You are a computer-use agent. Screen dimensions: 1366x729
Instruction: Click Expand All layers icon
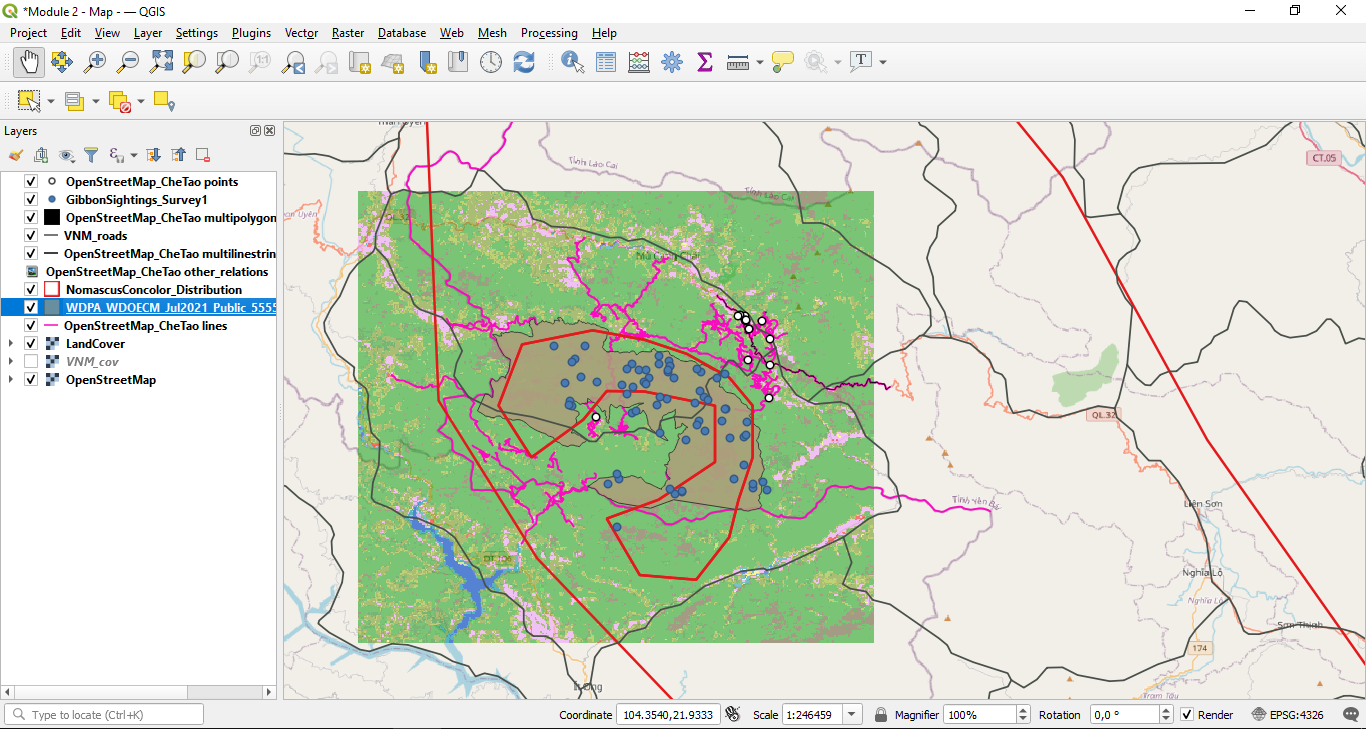point(153,155)
